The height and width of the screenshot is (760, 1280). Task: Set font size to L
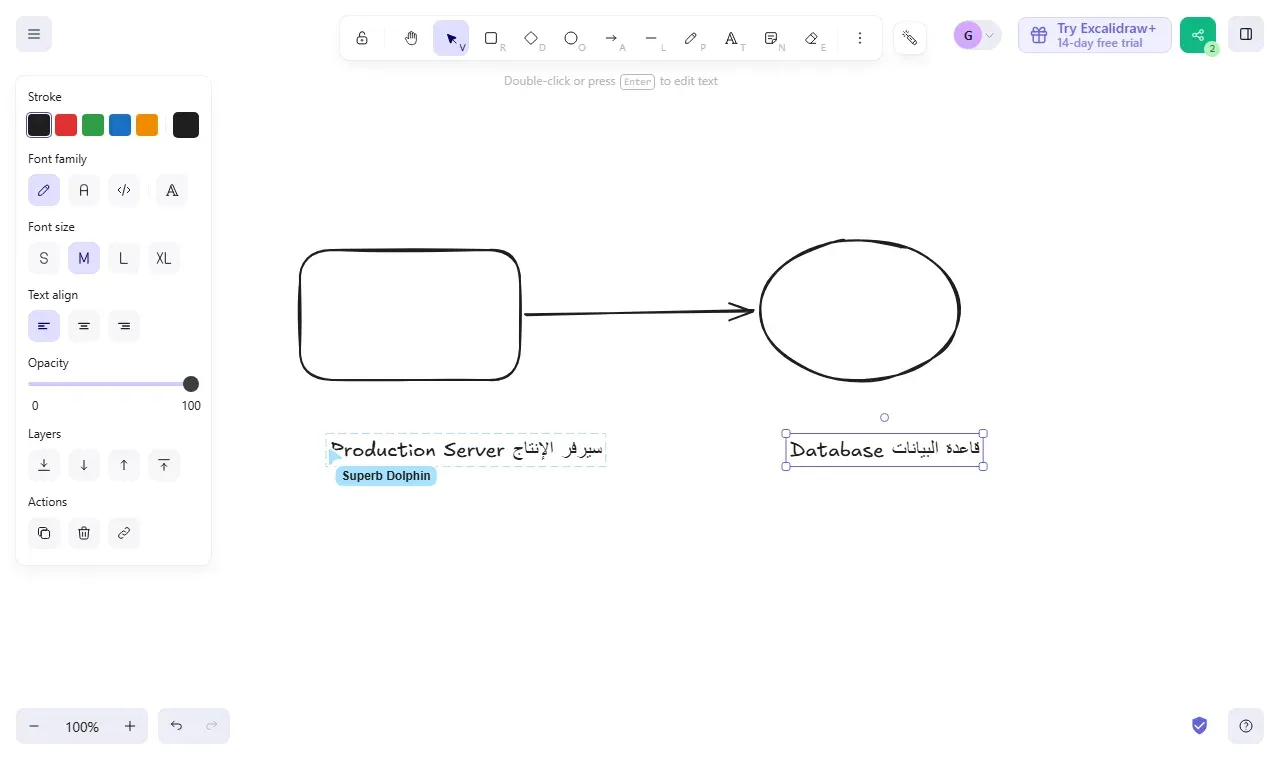[x=124, y=258]
